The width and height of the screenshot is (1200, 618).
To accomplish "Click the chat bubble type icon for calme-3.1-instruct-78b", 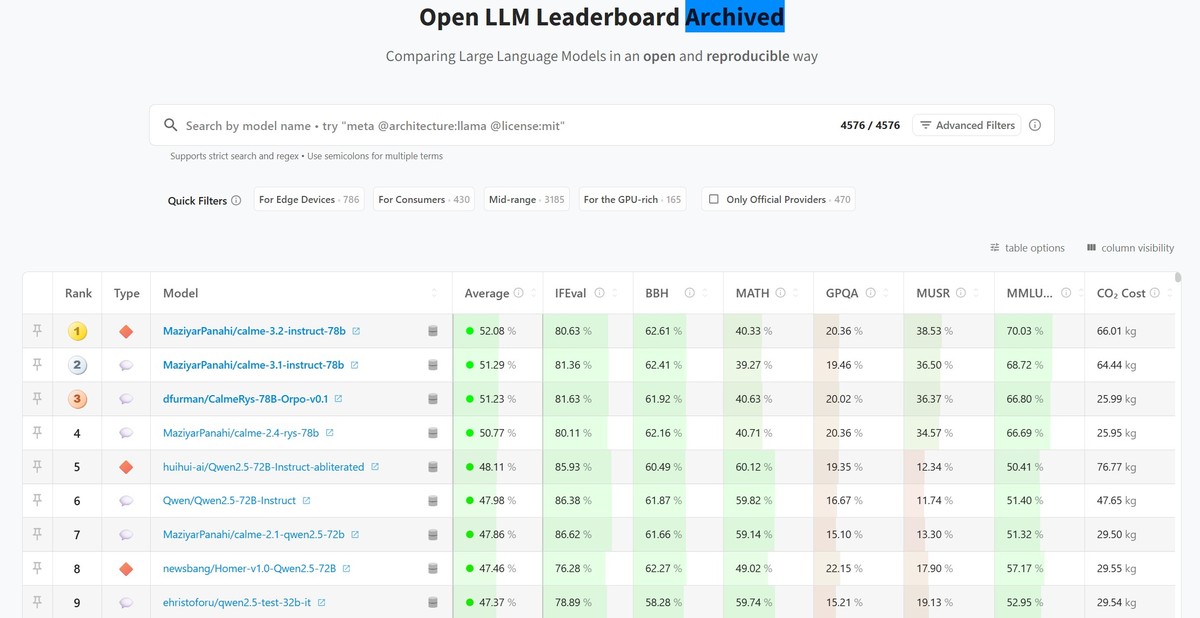I will 126,364.
